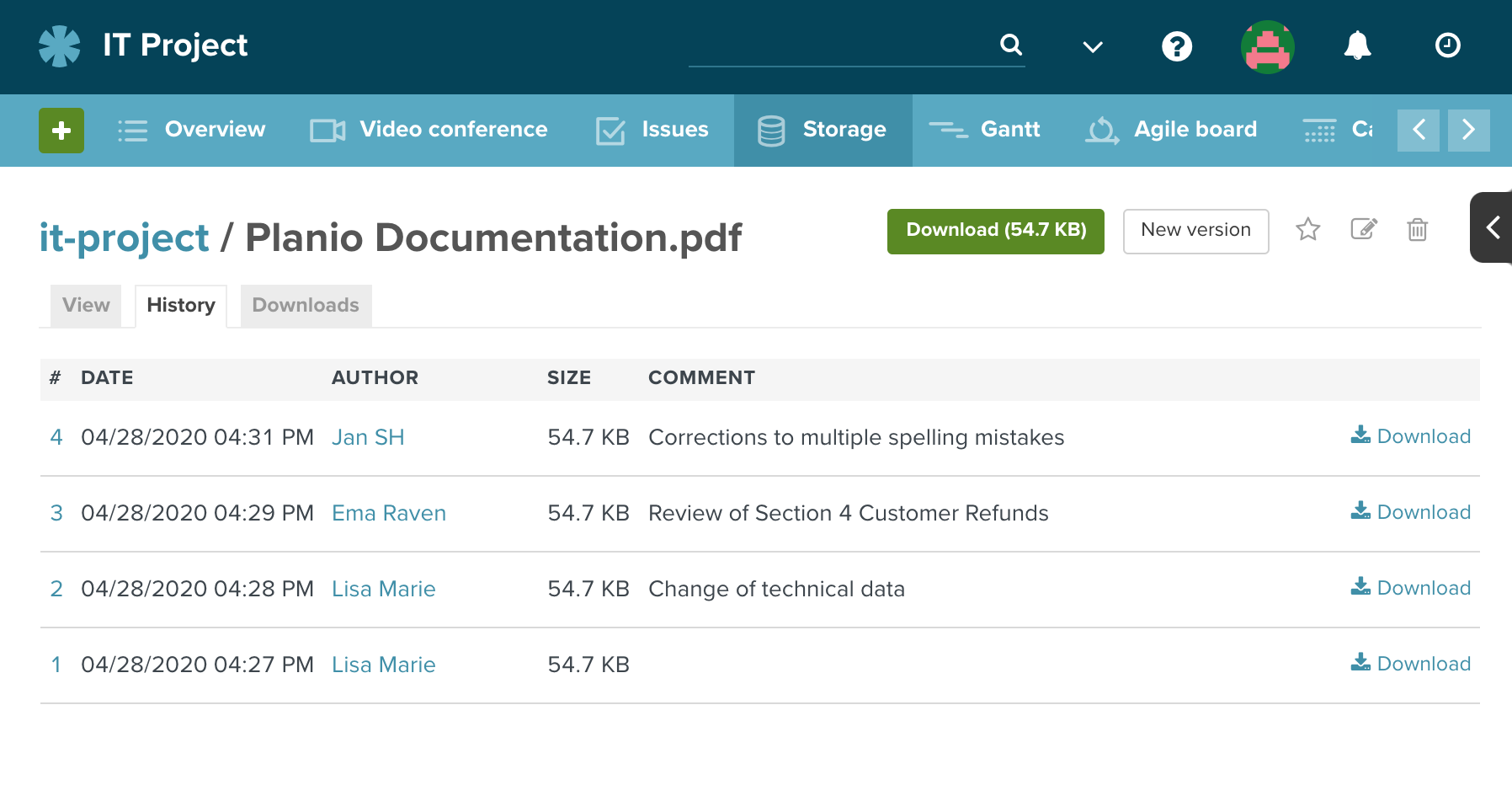Open the time tracking clock icon
This screenshot has height=785, width=1512.
tap(1447, 45)
